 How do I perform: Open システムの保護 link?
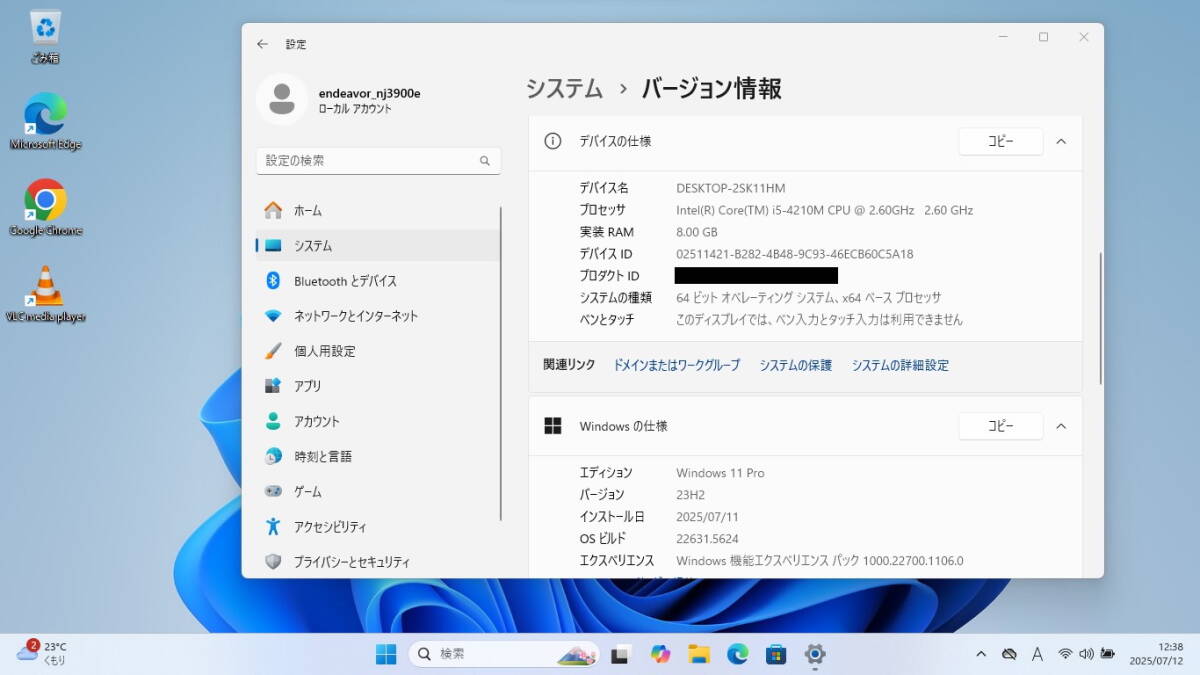(x=795, y=366)
